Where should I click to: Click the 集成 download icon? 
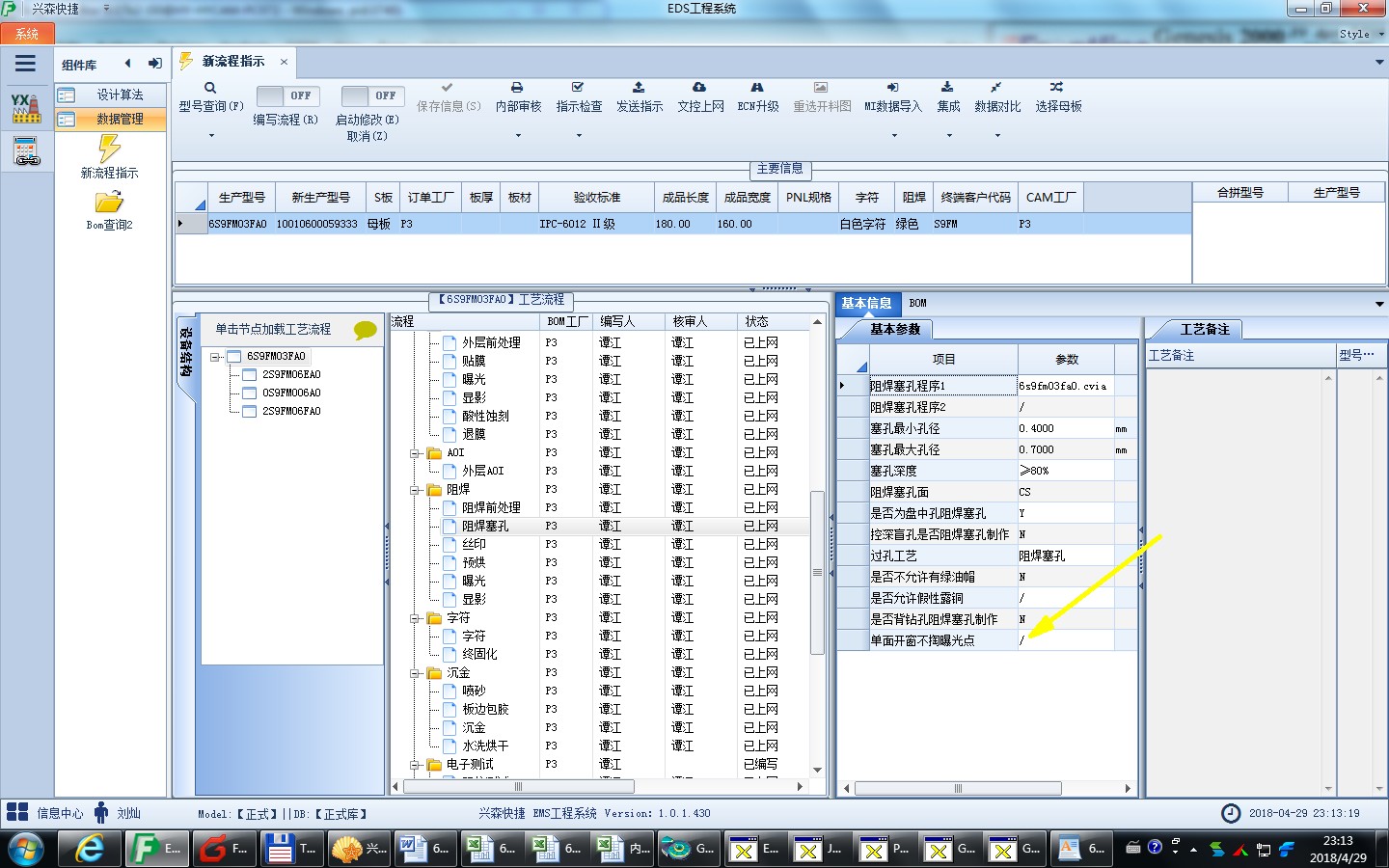click(x=947, y=88)
